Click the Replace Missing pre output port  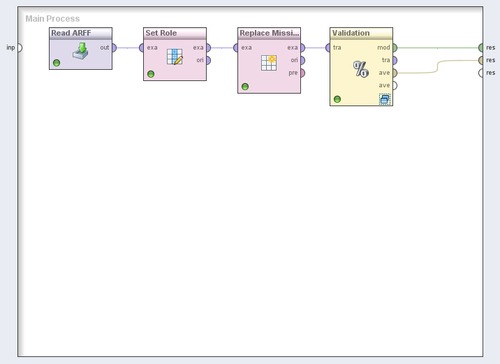coord(302,73)
